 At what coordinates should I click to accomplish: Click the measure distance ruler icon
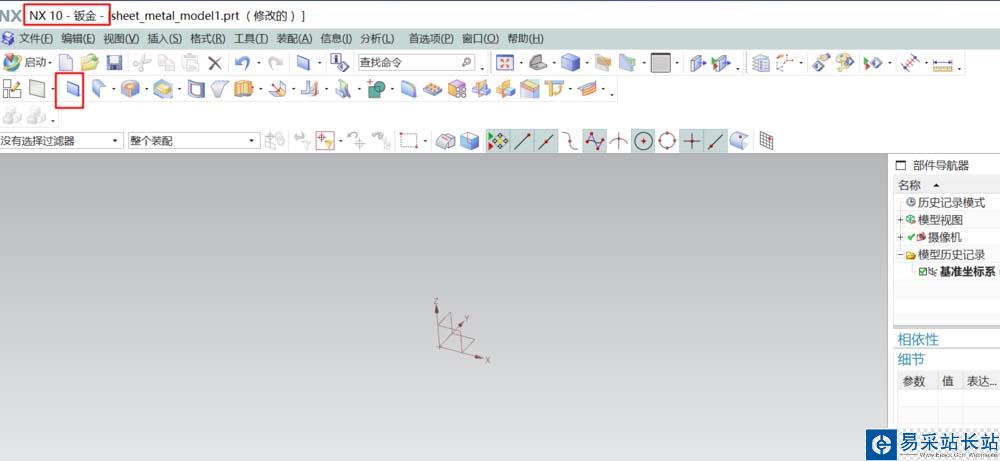click(x=942, y=64)
